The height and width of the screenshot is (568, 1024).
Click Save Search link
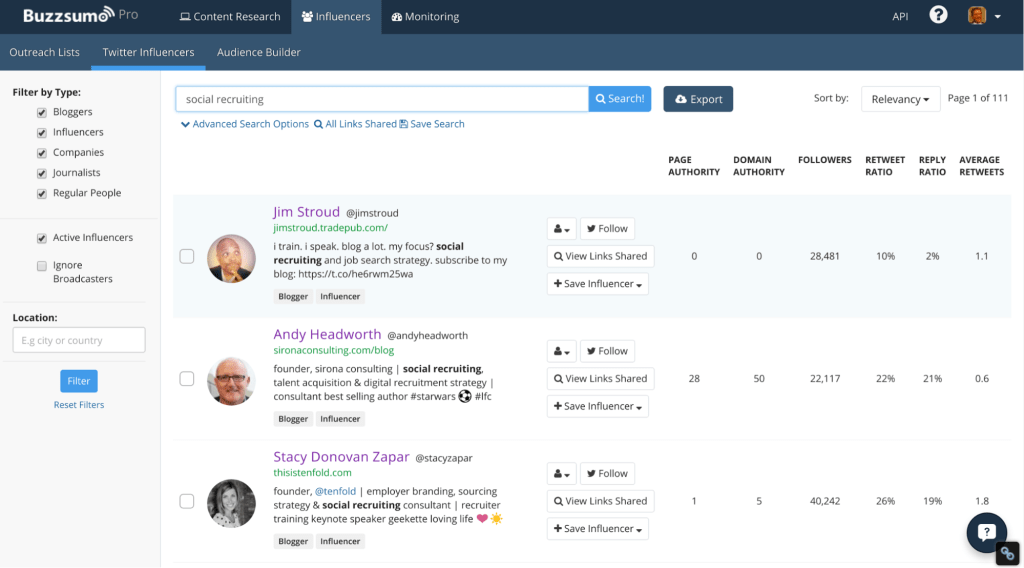coord(432,124)
